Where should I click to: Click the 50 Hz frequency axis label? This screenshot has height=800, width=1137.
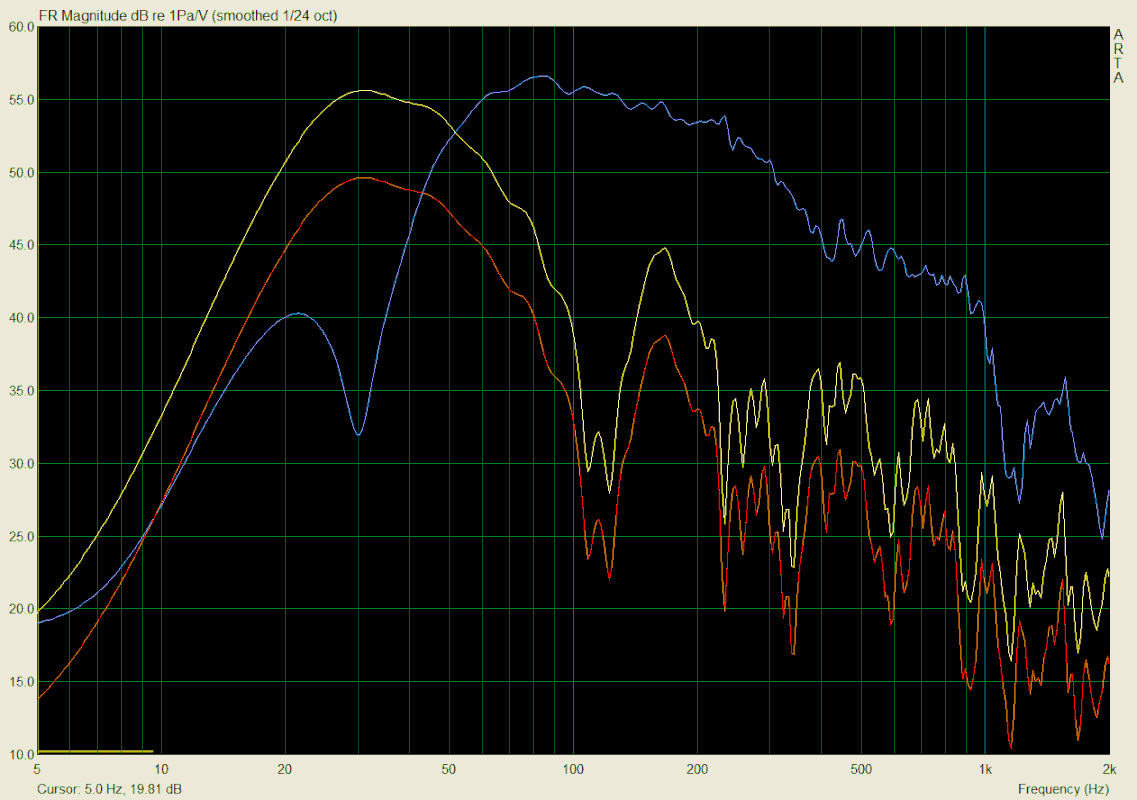click(x=449, y=769)
